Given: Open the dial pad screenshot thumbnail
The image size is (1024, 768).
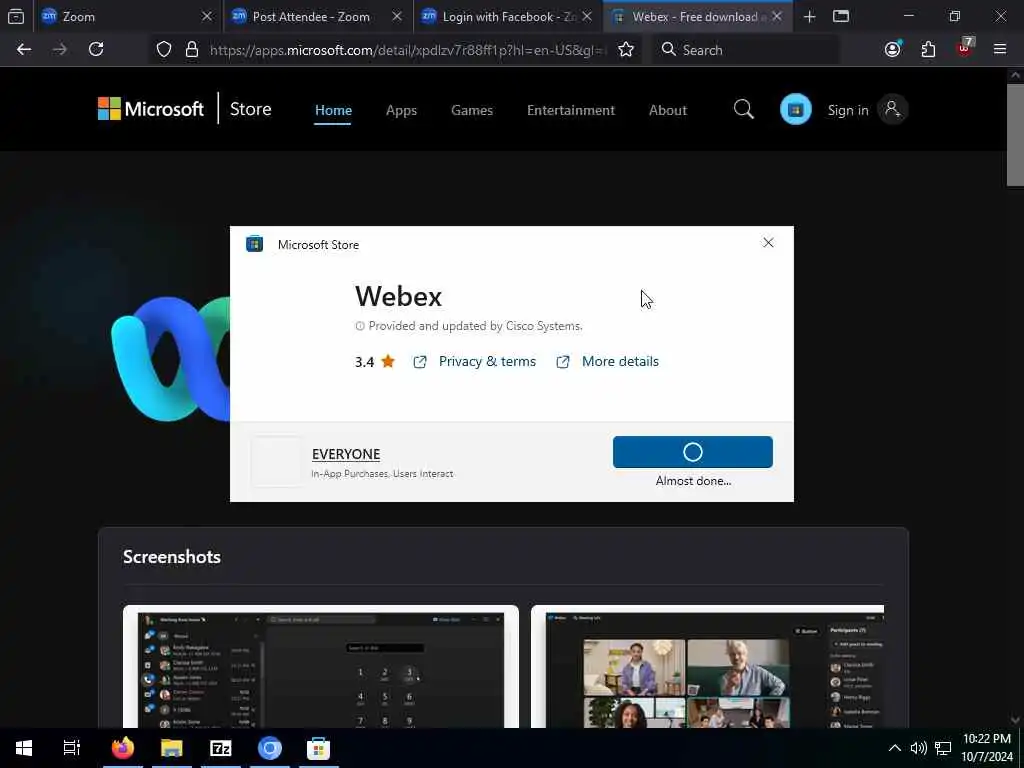Looking at the screenshot, I should click(x=321, y=666).
